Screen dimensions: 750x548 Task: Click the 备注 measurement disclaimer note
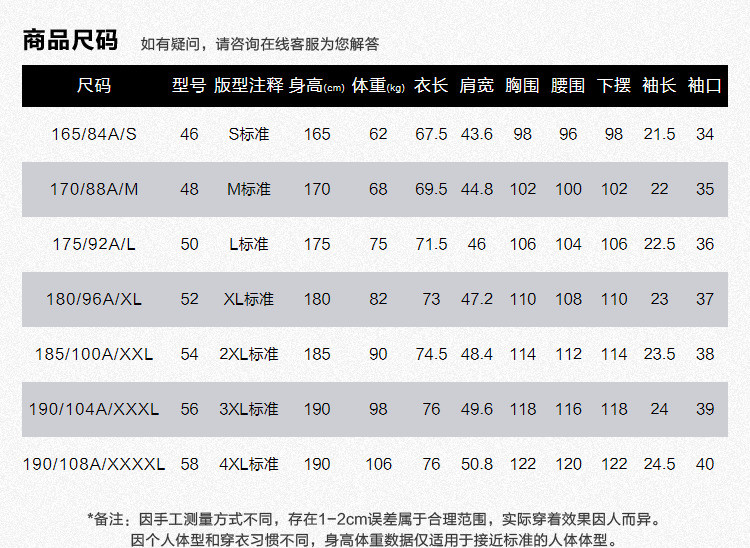click(375, 519)
